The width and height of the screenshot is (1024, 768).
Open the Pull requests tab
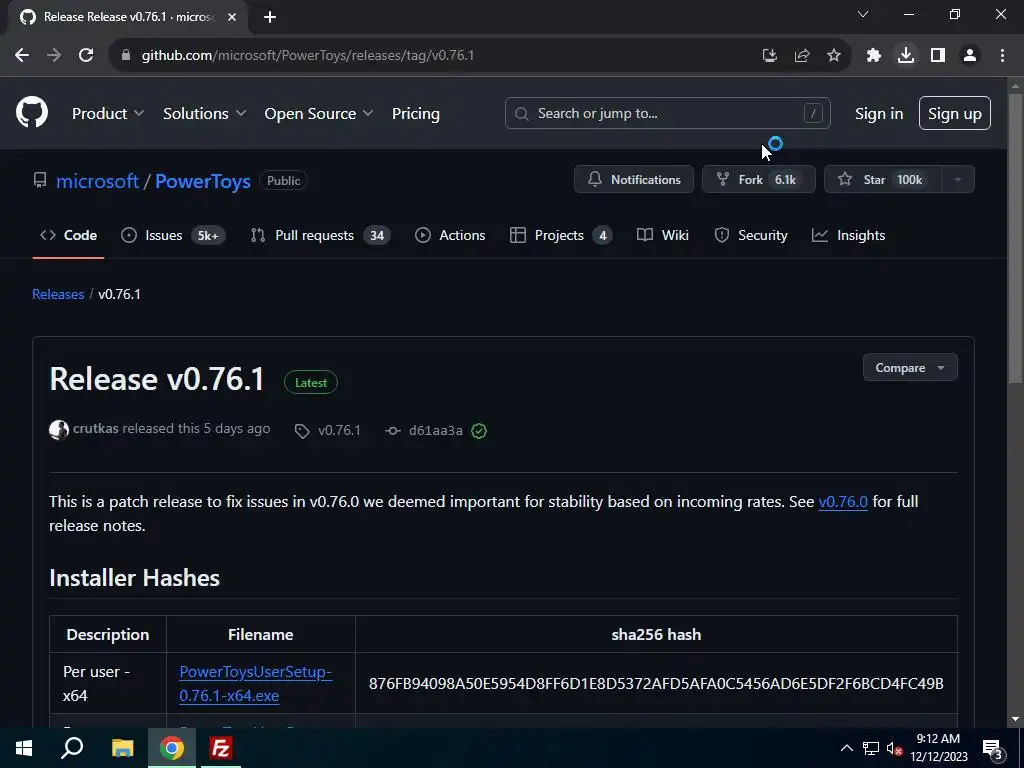320,235
